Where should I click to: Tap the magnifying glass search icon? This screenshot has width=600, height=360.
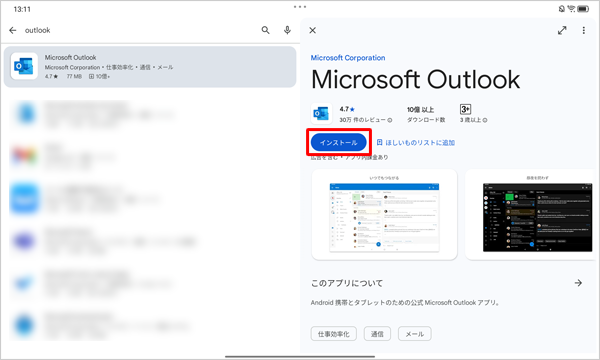(266, 30)
